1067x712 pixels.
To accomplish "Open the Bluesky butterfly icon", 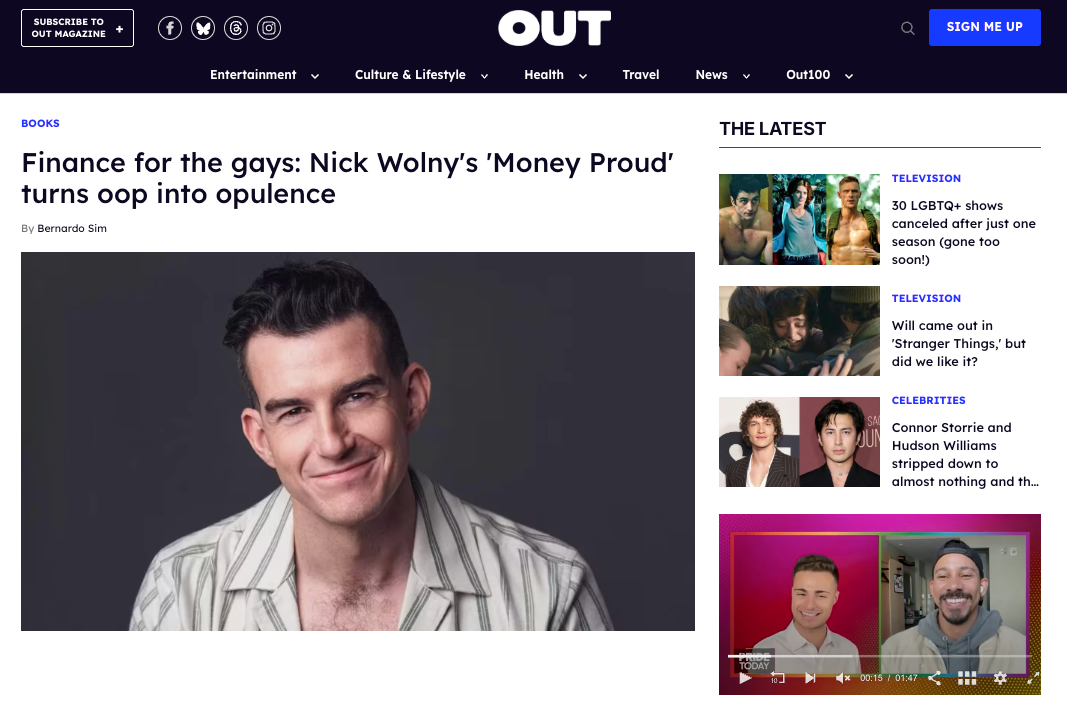I will pyautogui.click(x=203, y=28).
